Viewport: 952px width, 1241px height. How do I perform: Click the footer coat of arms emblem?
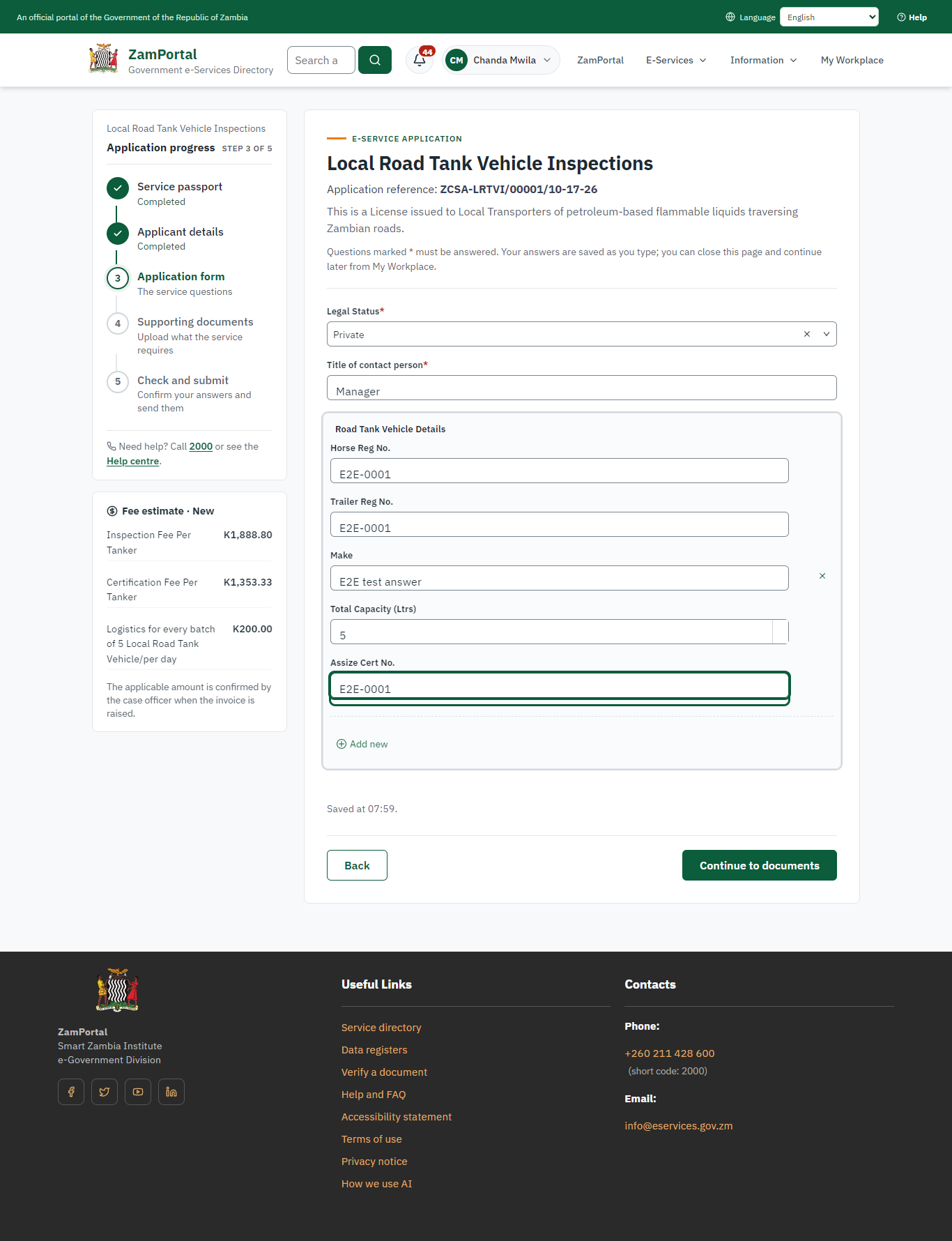tap(118, 990)
